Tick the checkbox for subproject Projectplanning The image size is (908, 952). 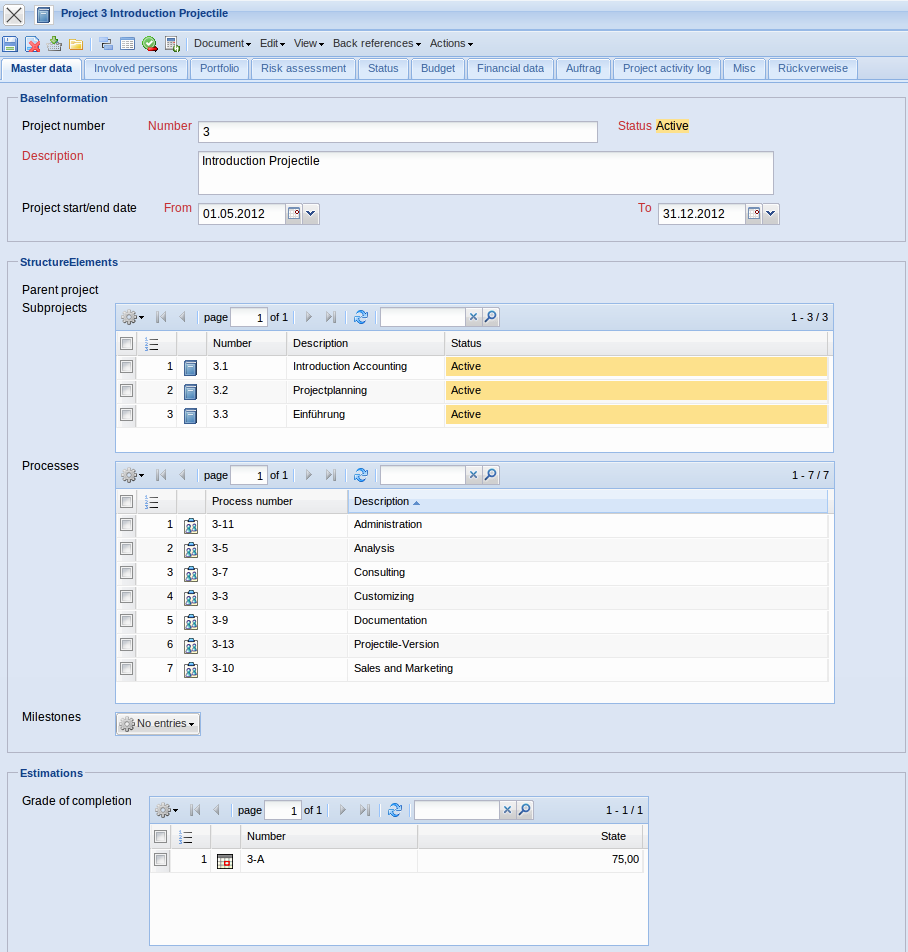[126, 390]
